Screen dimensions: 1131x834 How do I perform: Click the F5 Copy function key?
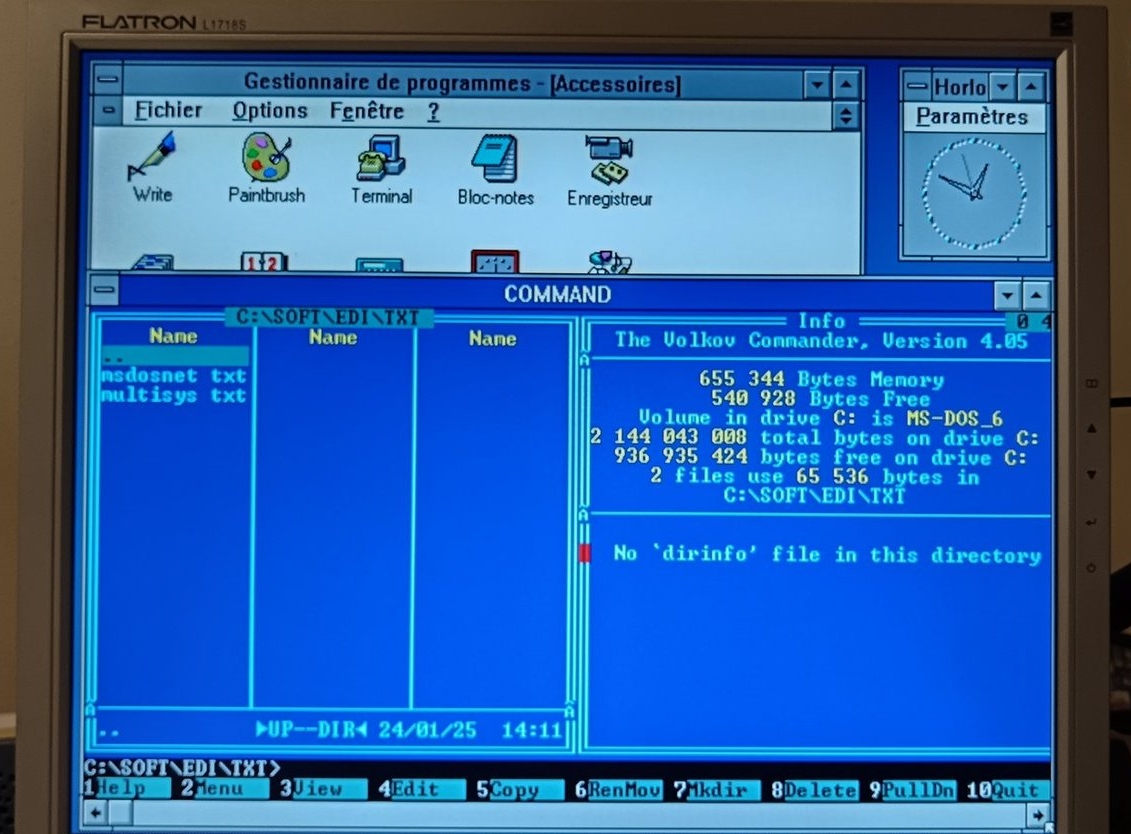tap(519, 790)
